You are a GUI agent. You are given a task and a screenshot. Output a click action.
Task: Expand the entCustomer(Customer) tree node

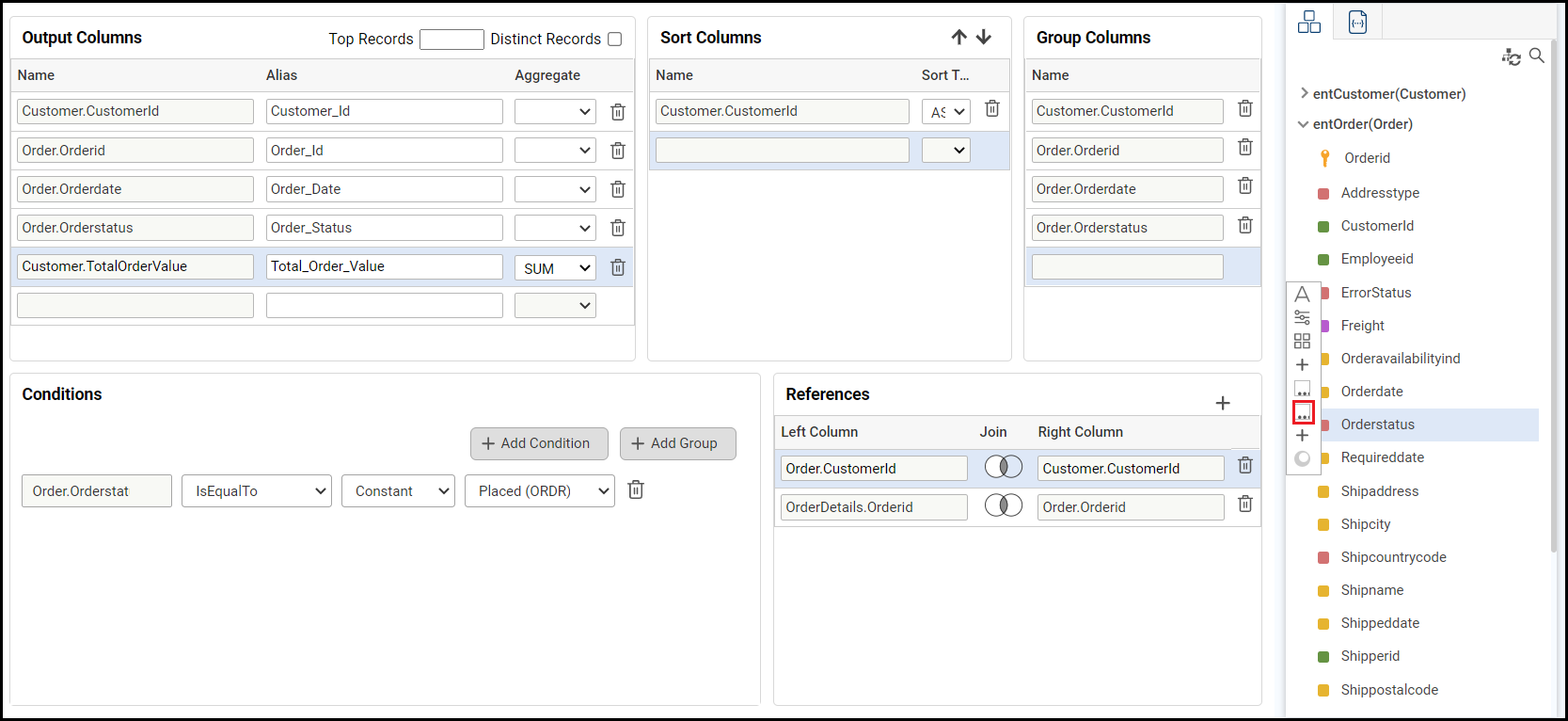pyautogui.click(x=1304, y=93)
